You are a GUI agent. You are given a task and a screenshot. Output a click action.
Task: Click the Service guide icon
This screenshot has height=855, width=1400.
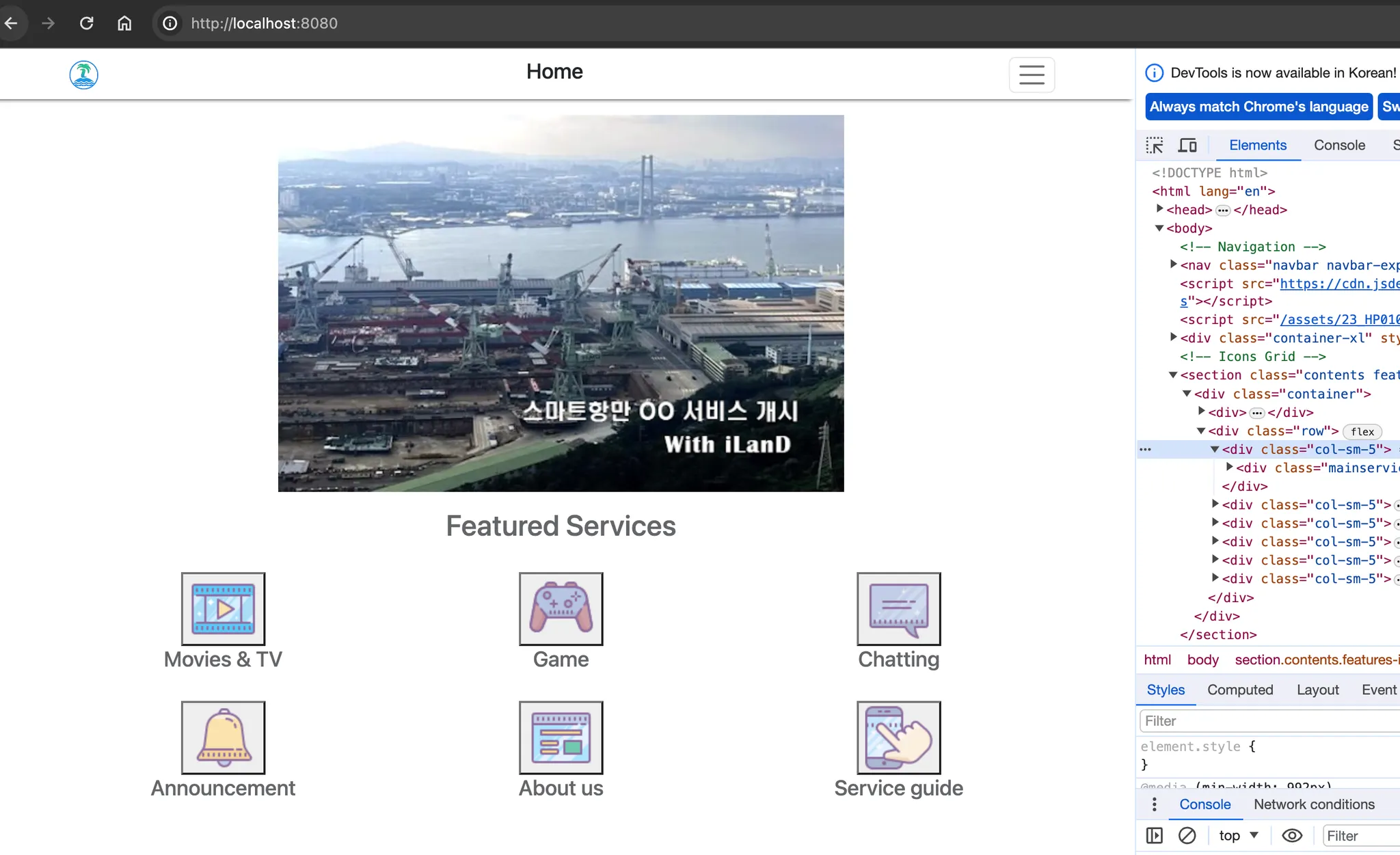pyautogui.click(x=898, y=737)
